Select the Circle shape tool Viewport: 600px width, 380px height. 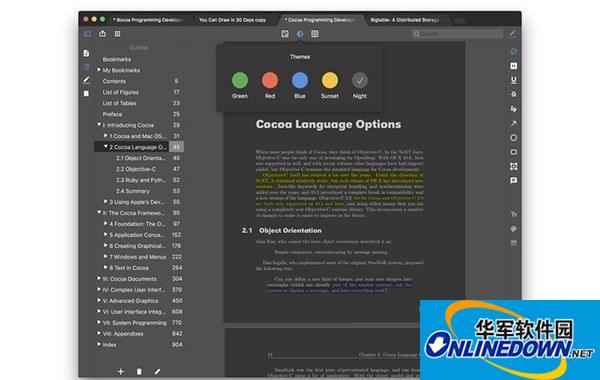514,138
